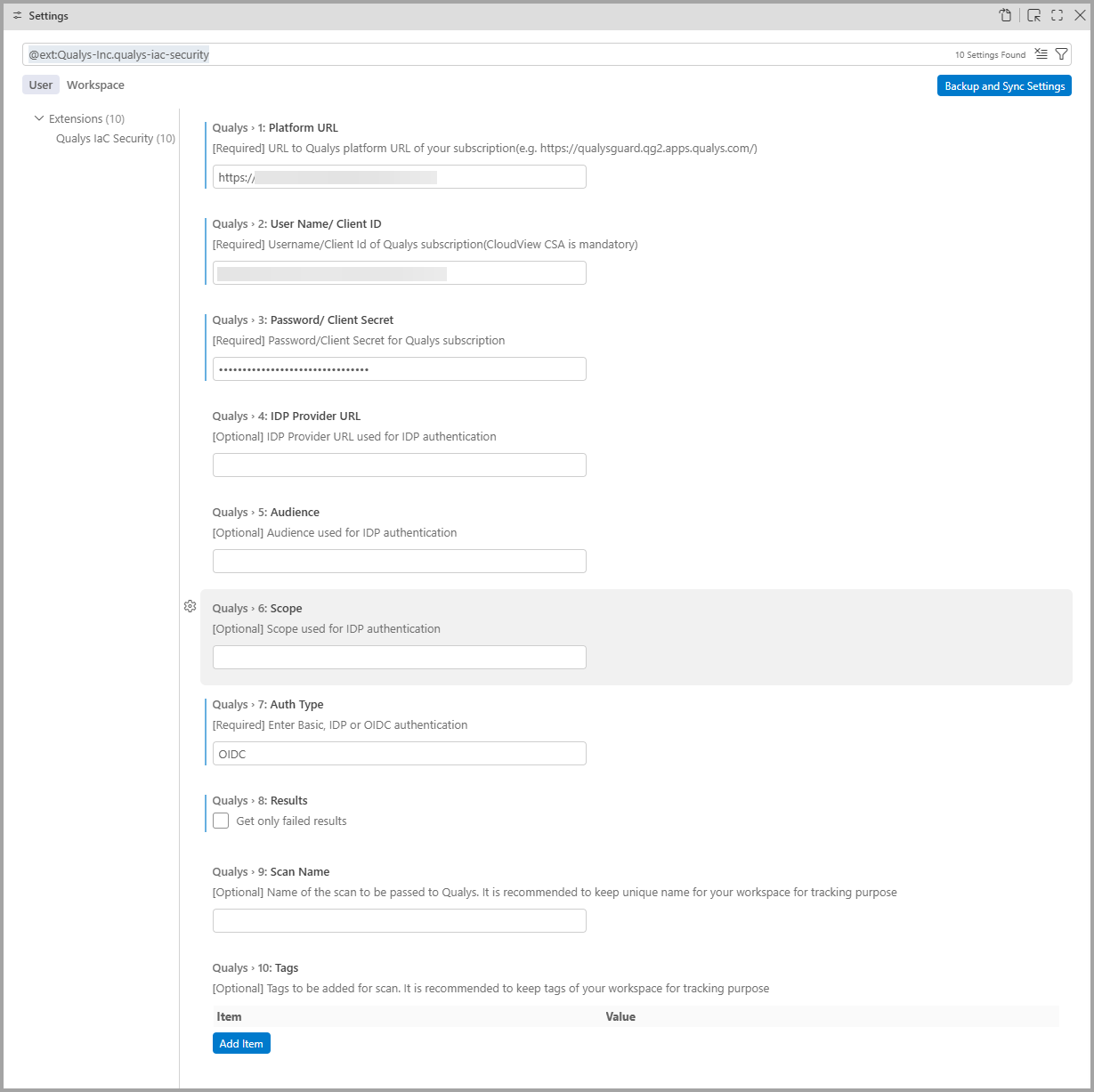Viewport: 1094px width, 1092px height.
Task: Click 'Qualys › 1: Platform URL' heading
Action: (275, 127)
